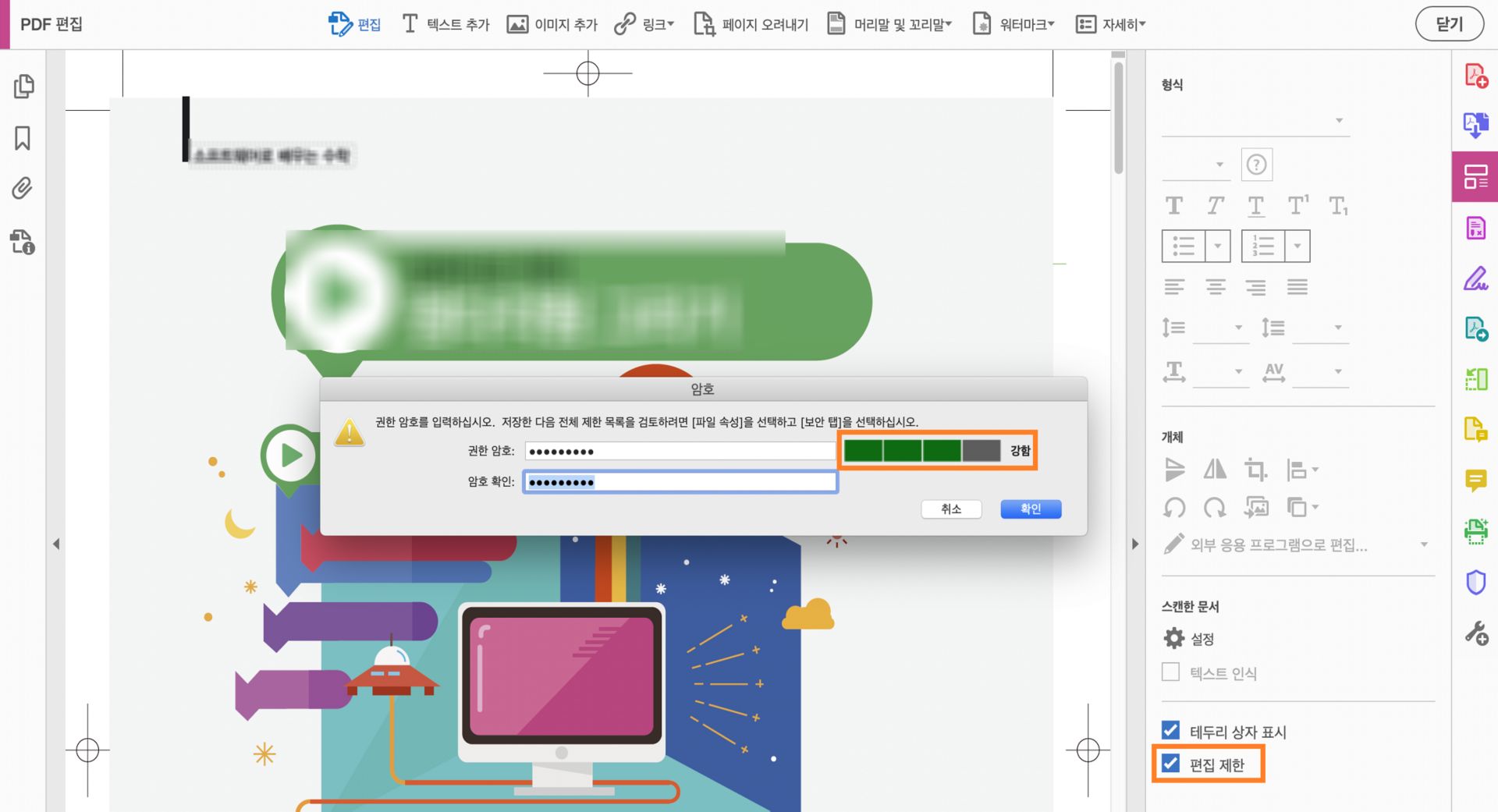Open the bookmarks panel
Viewport: 1498px width, 812px height.
tap(23, 138)
